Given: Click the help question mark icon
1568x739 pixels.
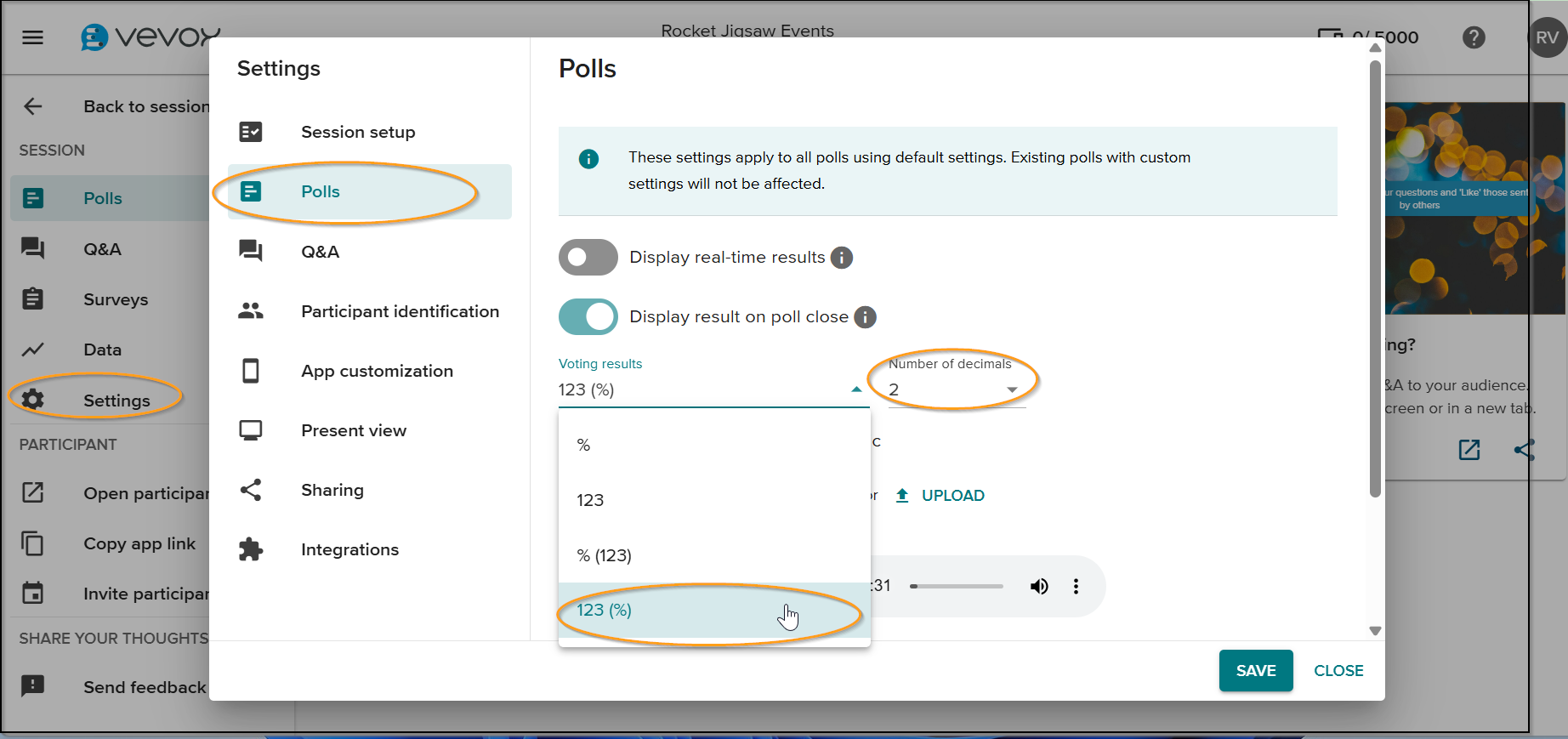Looking at the screenshot, I should tap(1474, 37).
